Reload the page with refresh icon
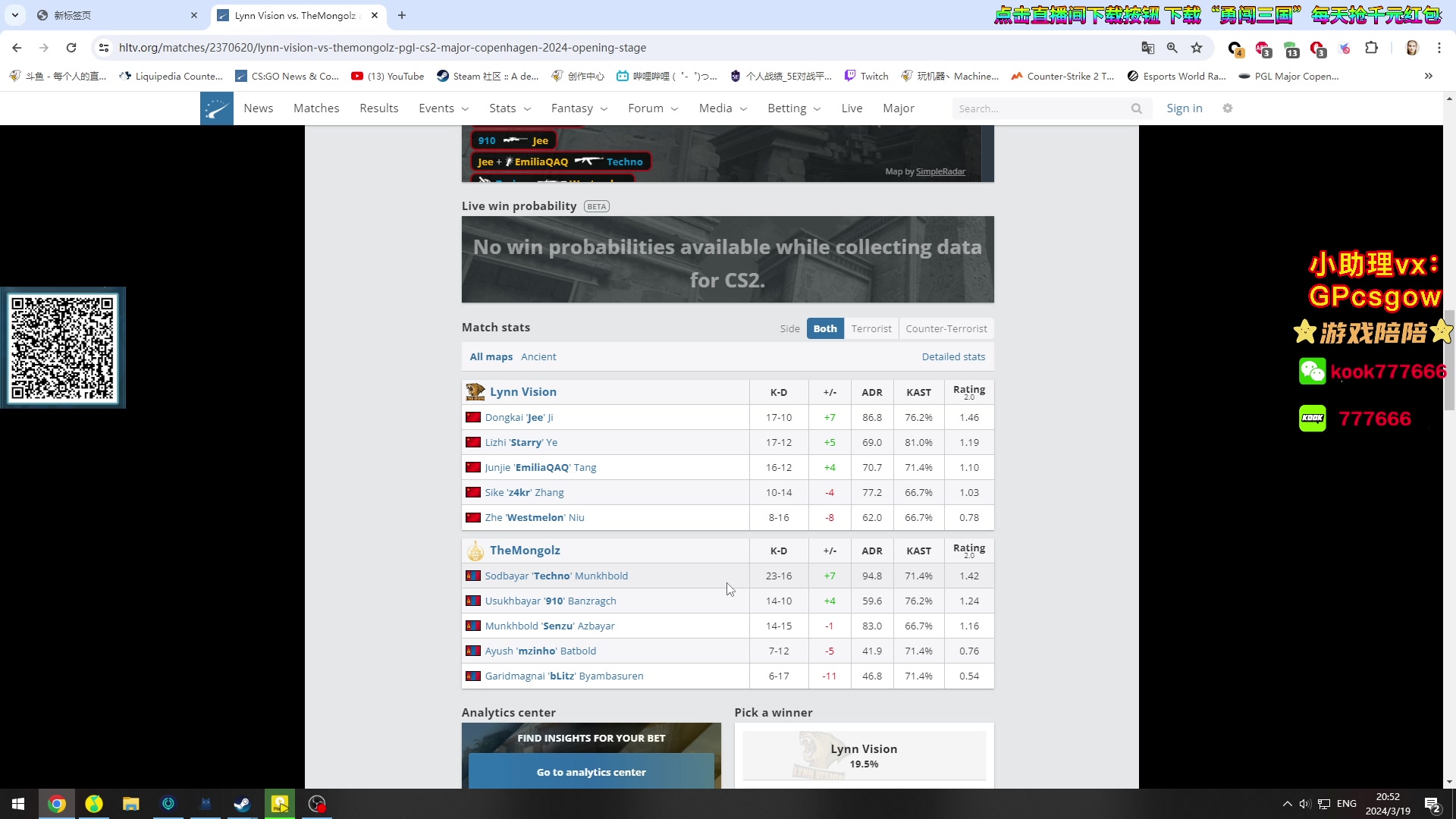 click(71, 48)
